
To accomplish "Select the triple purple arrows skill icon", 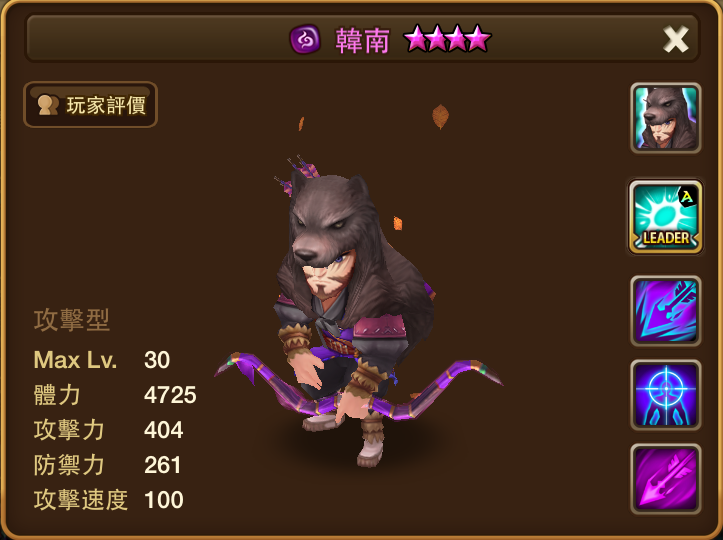I will [x=665, y=311].
